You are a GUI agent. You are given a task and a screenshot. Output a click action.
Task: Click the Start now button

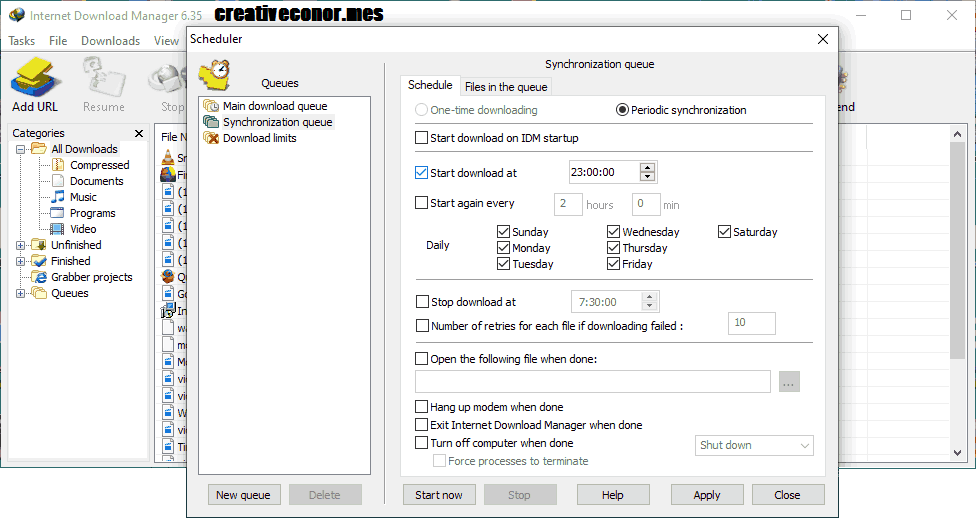(439, 495)
